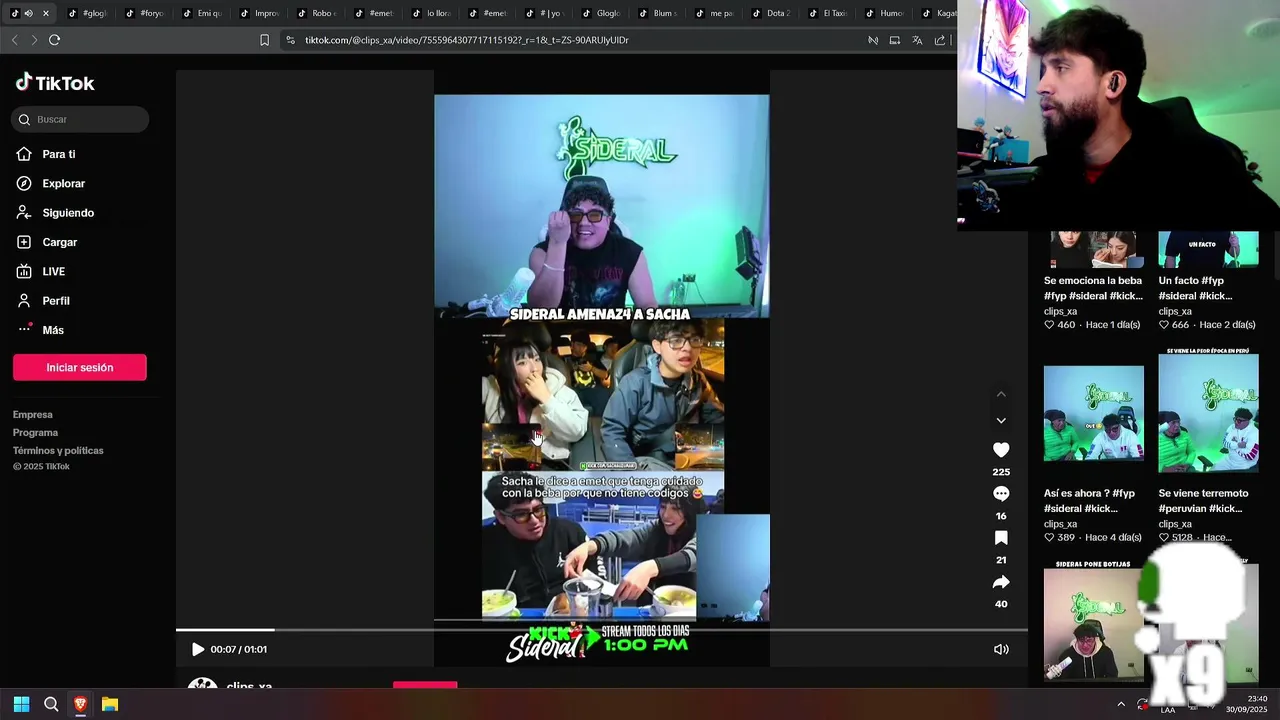This screenshot has height=720, width=1280.
Task: Expand the system tray hidden icons chevron
Action: click(x=1121, y=704)
